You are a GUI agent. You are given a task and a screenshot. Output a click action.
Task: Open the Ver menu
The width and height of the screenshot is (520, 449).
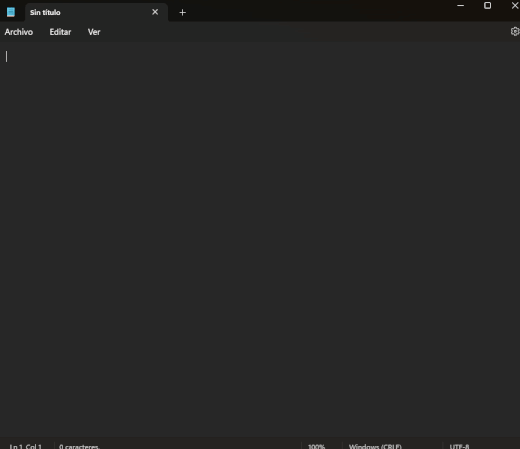[x=94, y=32]
